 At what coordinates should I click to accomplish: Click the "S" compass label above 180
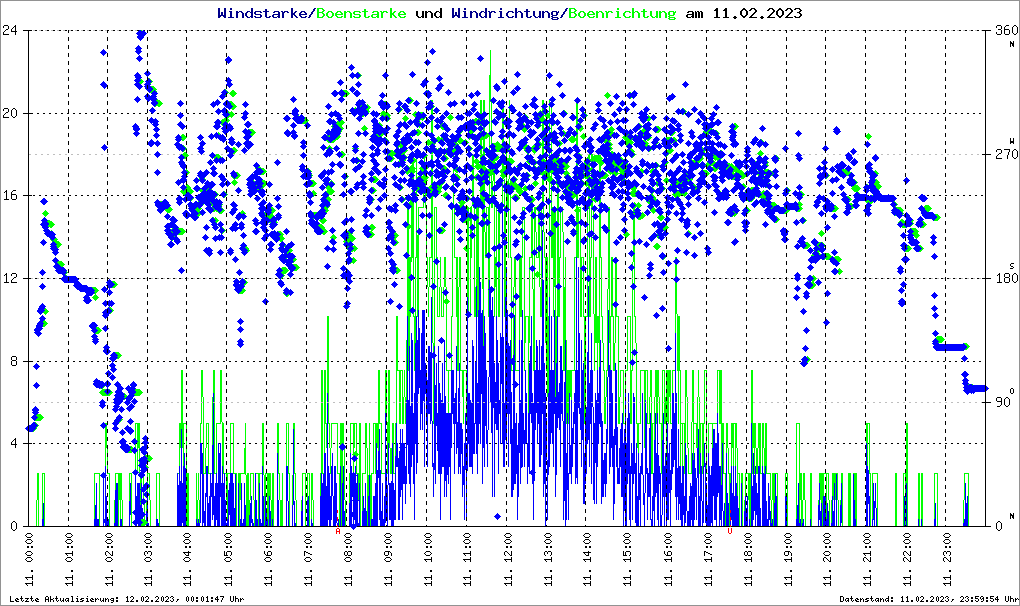1012,265
